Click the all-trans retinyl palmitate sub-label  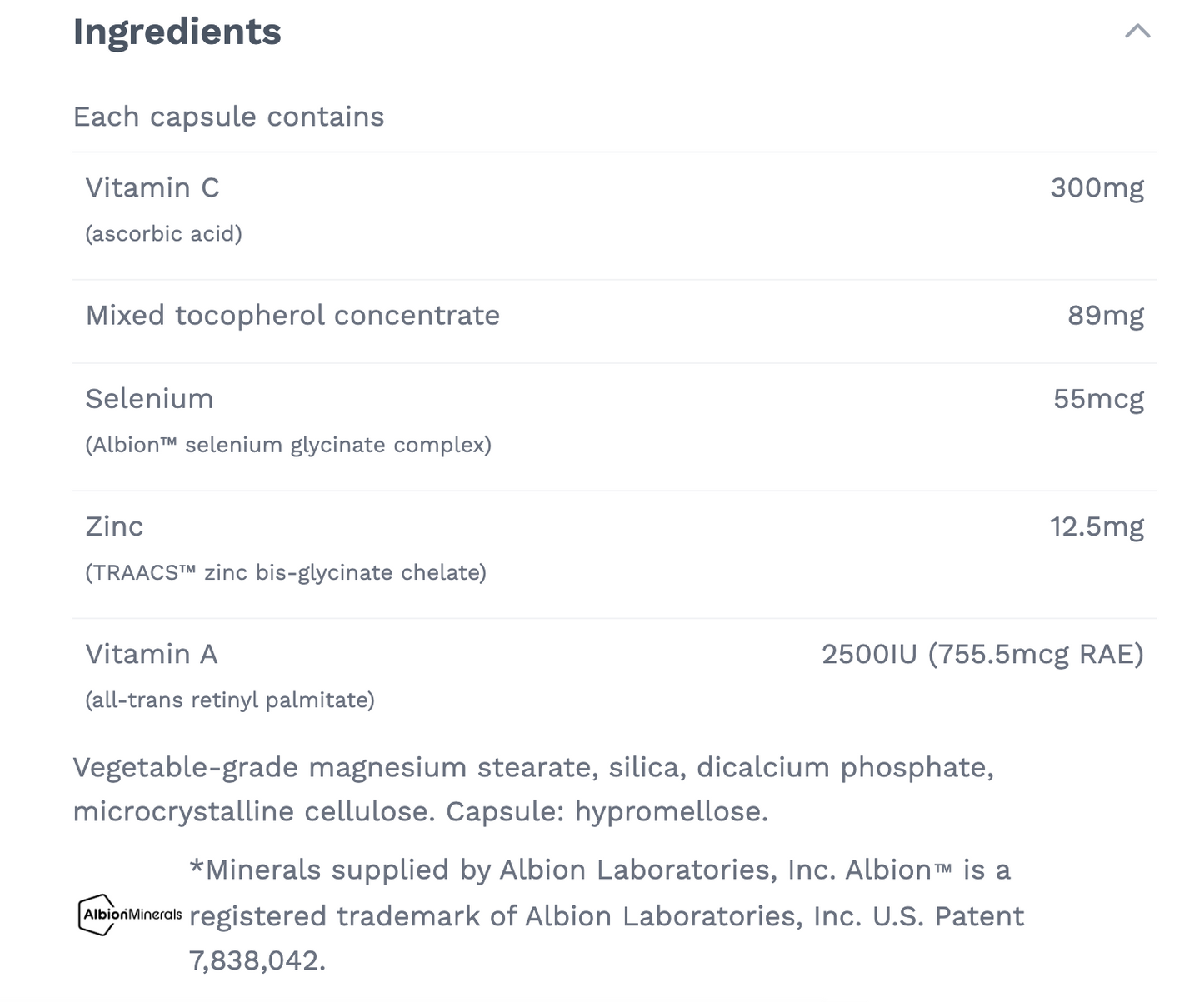[x=230, y=700]
